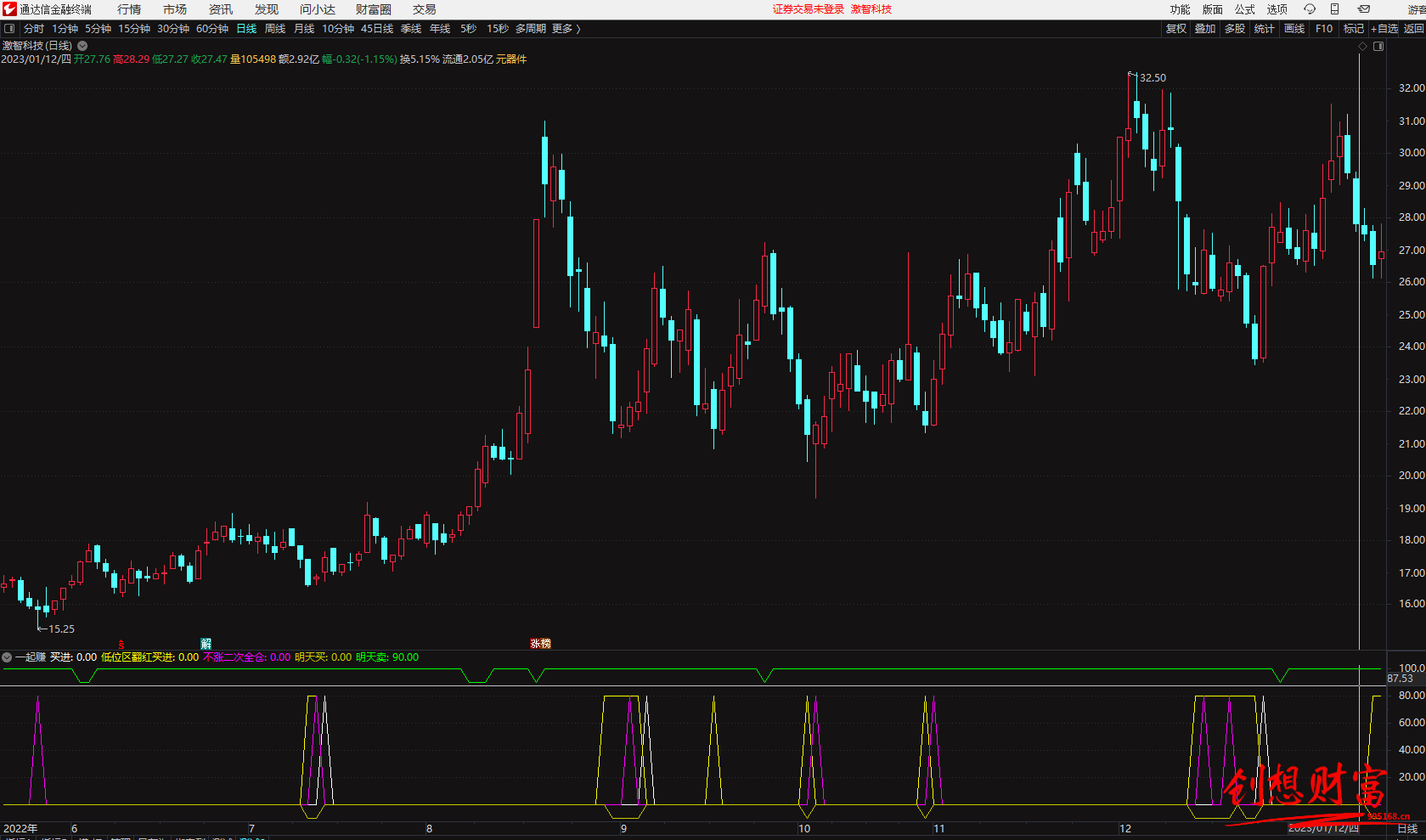Open the 选项 menu

pos(1277,9)
